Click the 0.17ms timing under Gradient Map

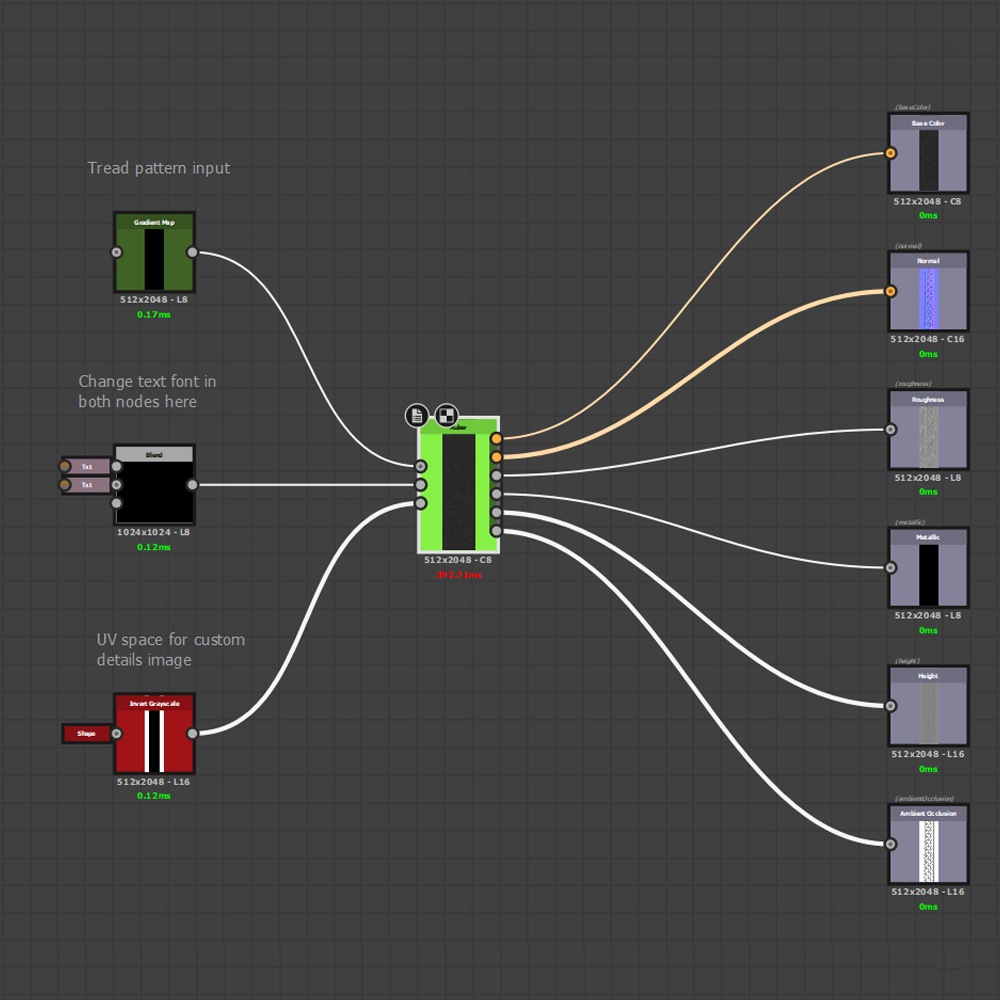(x=154, y=314)
